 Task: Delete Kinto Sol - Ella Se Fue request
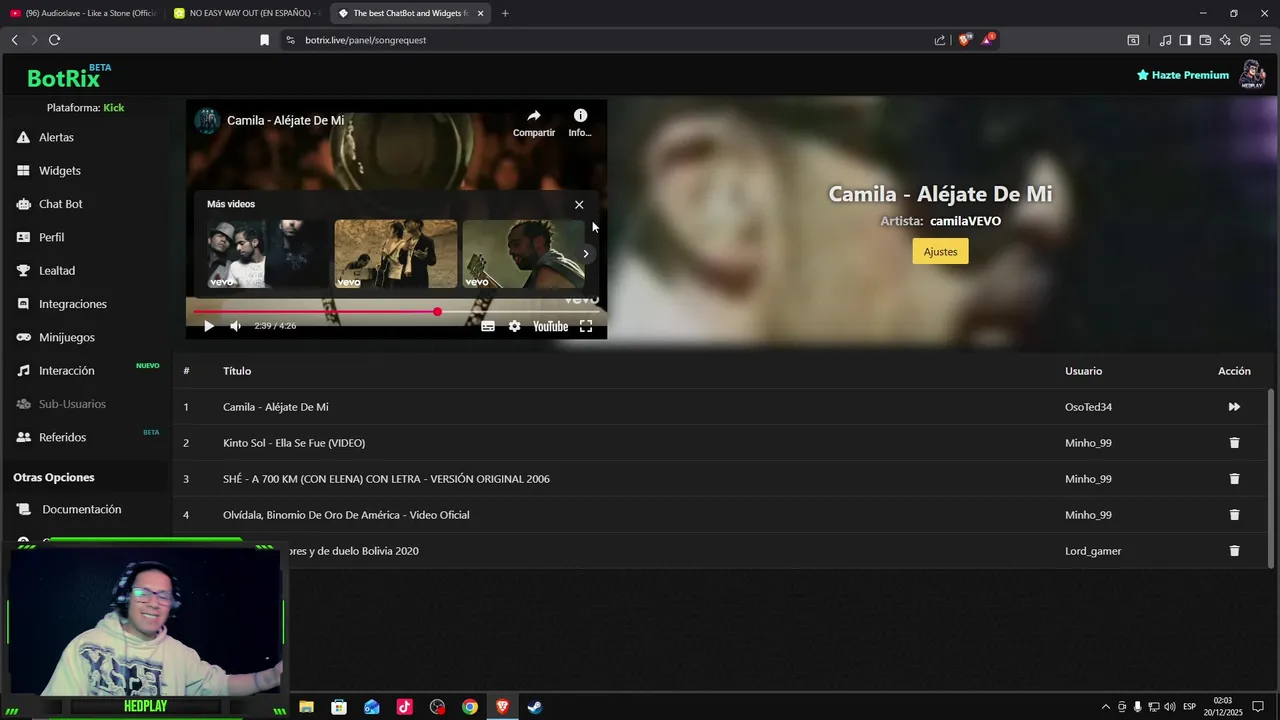point(1234,443)
